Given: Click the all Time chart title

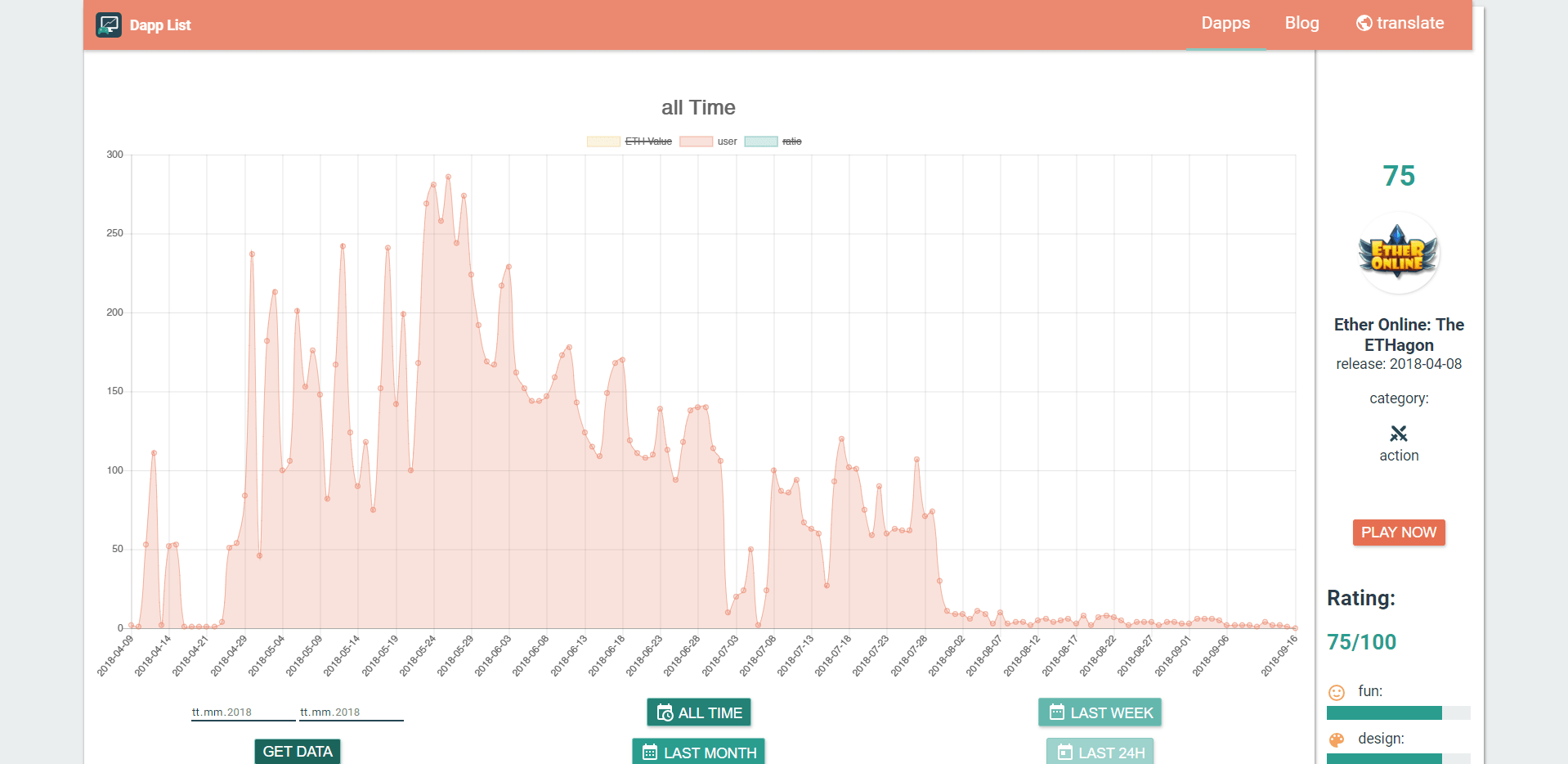Looking at the screenshot, I should click(x=698, y=108).
